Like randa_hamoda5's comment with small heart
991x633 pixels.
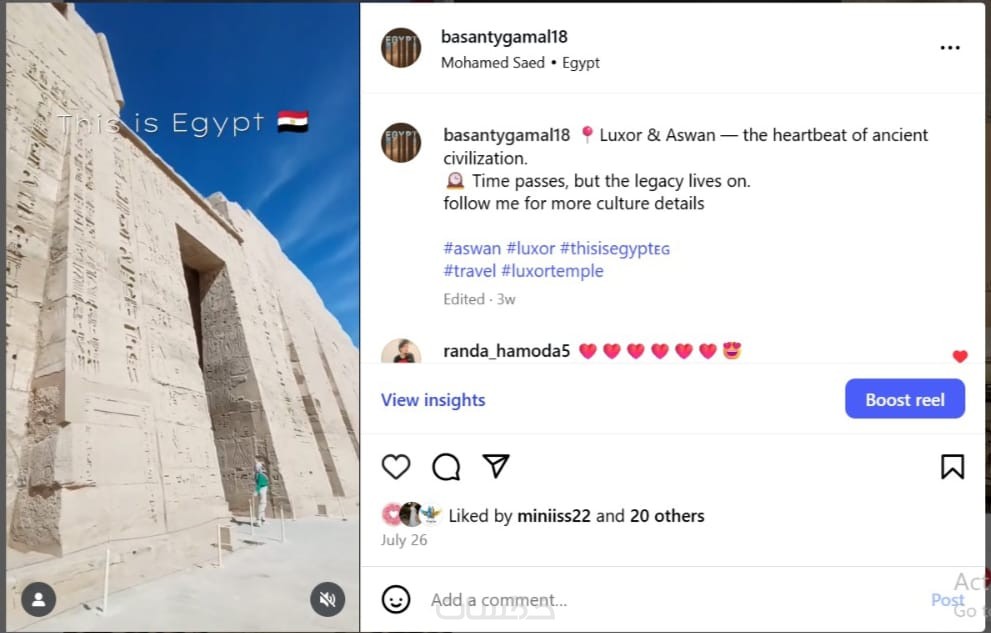pos(960,356)
